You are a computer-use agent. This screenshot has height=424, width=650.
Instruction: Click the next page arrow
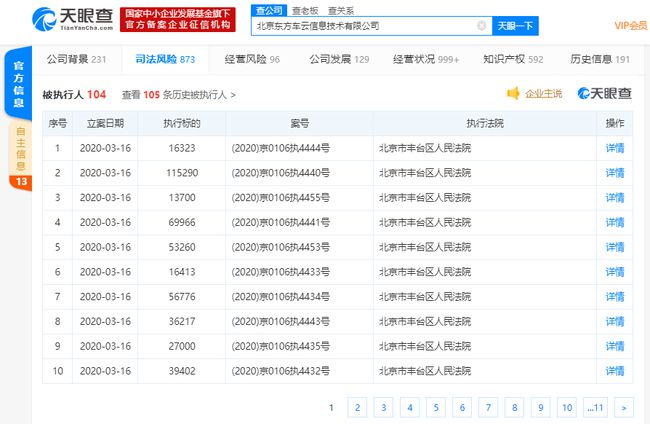[x=624, y=407]
